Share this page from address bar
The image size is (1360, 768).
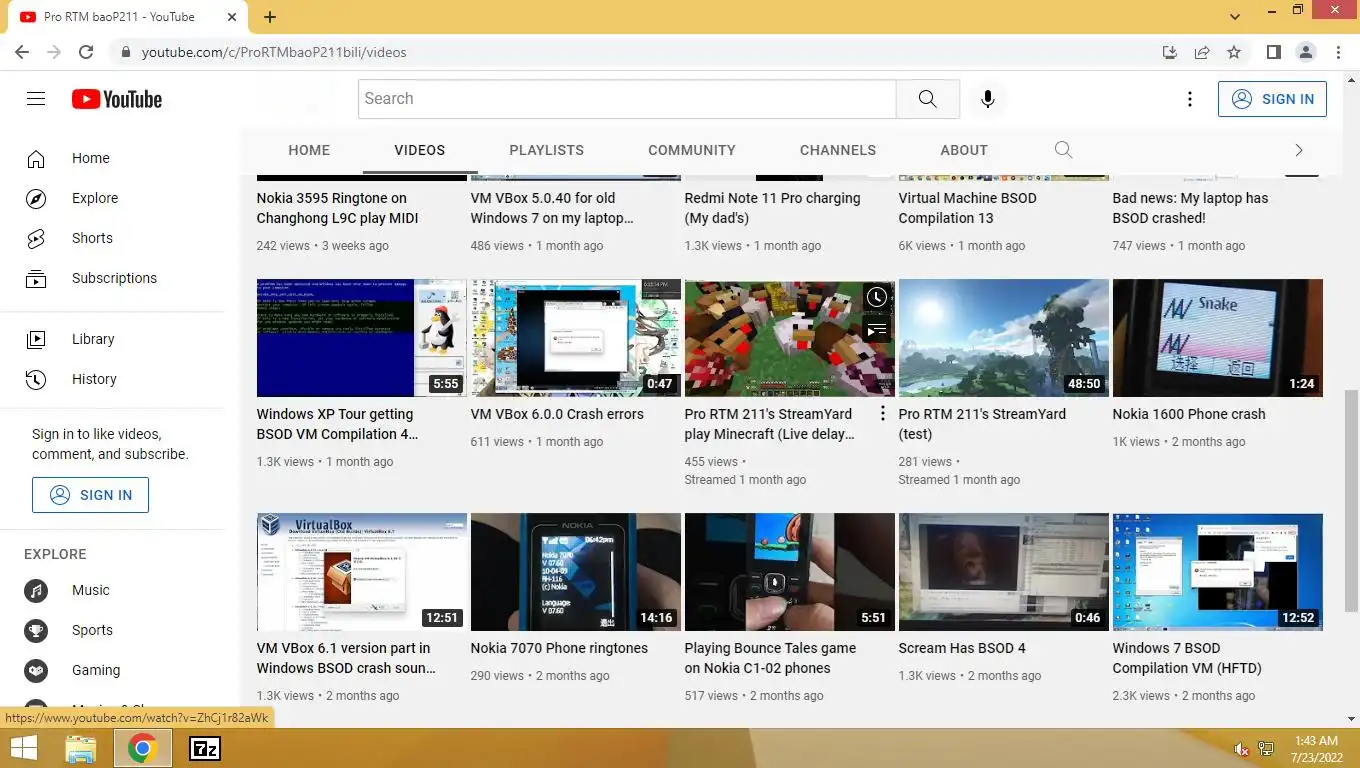click(x=1202, y=52)
